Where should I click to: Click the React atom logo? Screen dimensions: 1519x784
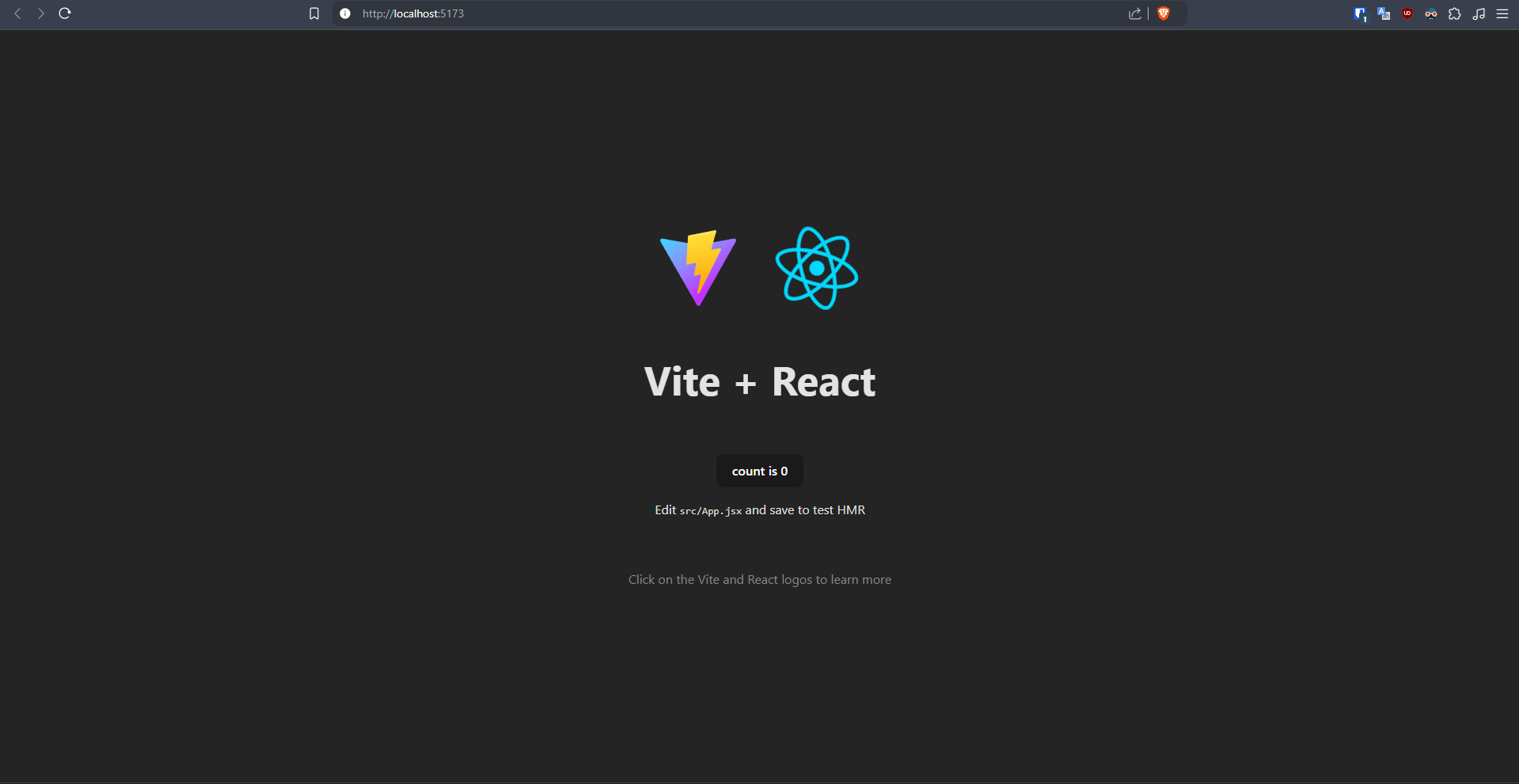(817, 268)
